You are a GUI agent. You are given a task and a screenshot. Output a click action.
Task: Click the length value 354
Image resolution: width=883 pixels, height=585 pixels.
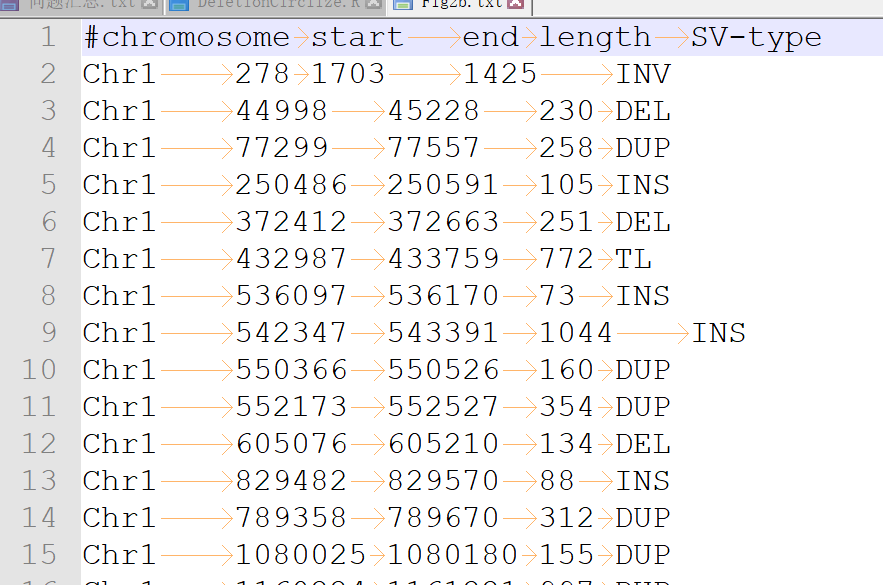pos(567,407)
